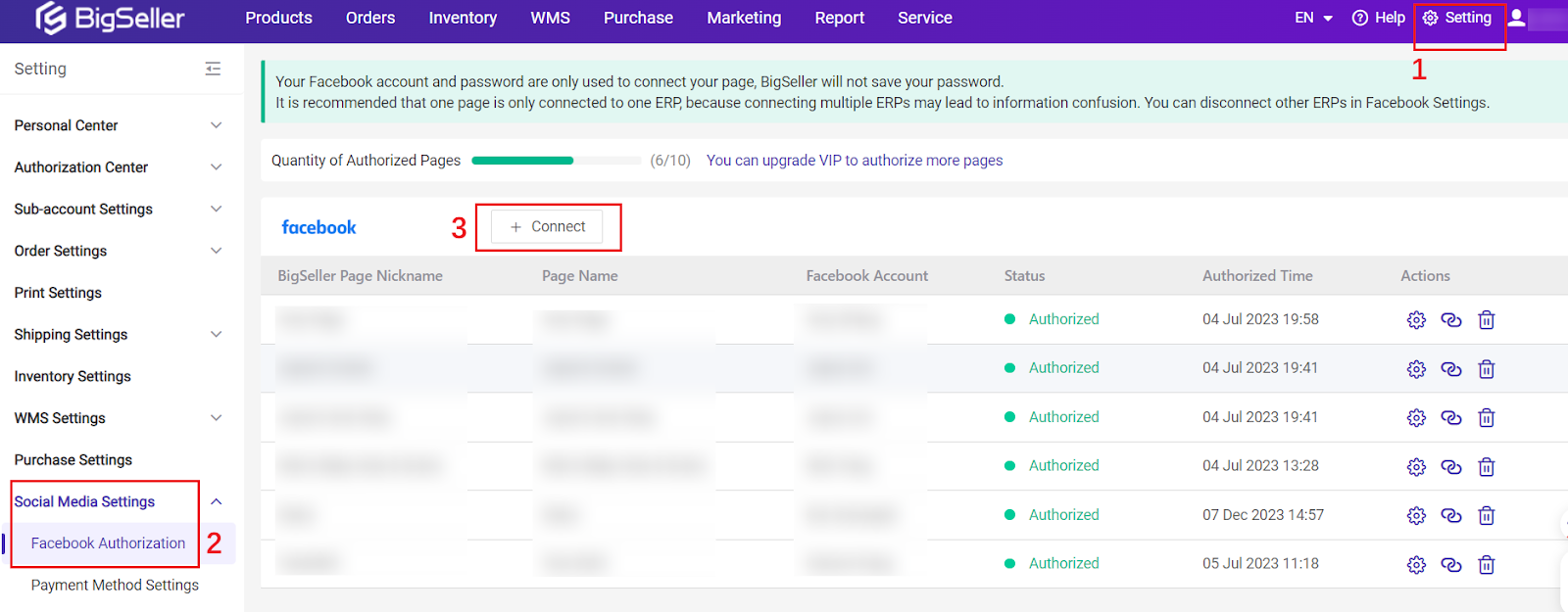Image resolution: width=1568 pixels, height=612 pixels.
Task: Click the Connect button for Facebook
Action: (x=547, y=227)
